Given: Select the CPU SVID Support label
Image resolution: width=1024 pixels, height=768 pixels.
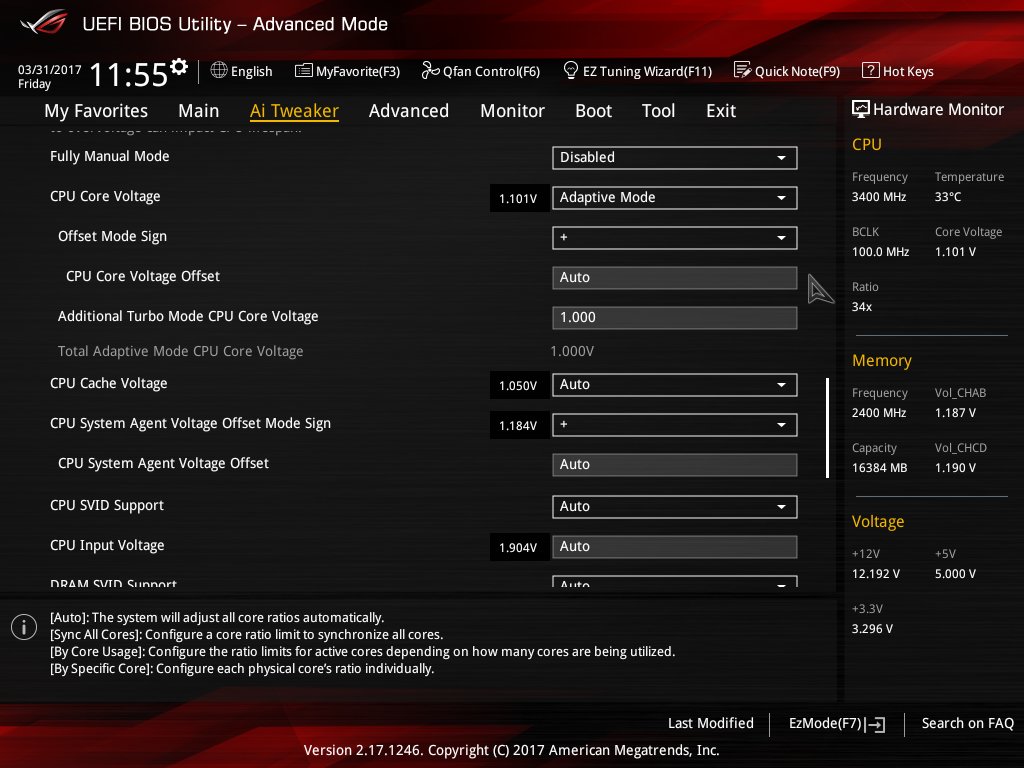Looking at the screenshot, I should 107,505.
